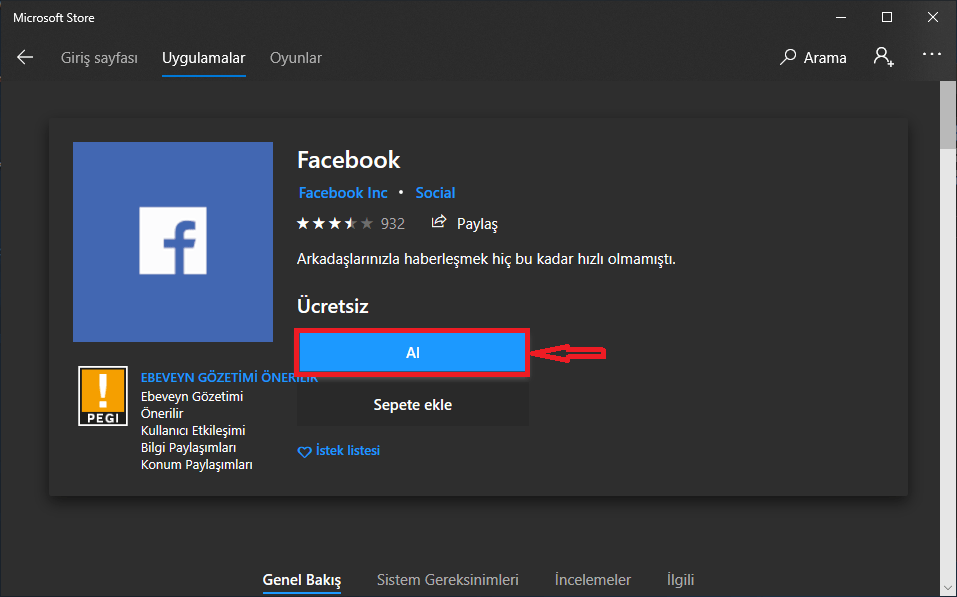Switch to the Oyunlar tab

pos(296,58)
